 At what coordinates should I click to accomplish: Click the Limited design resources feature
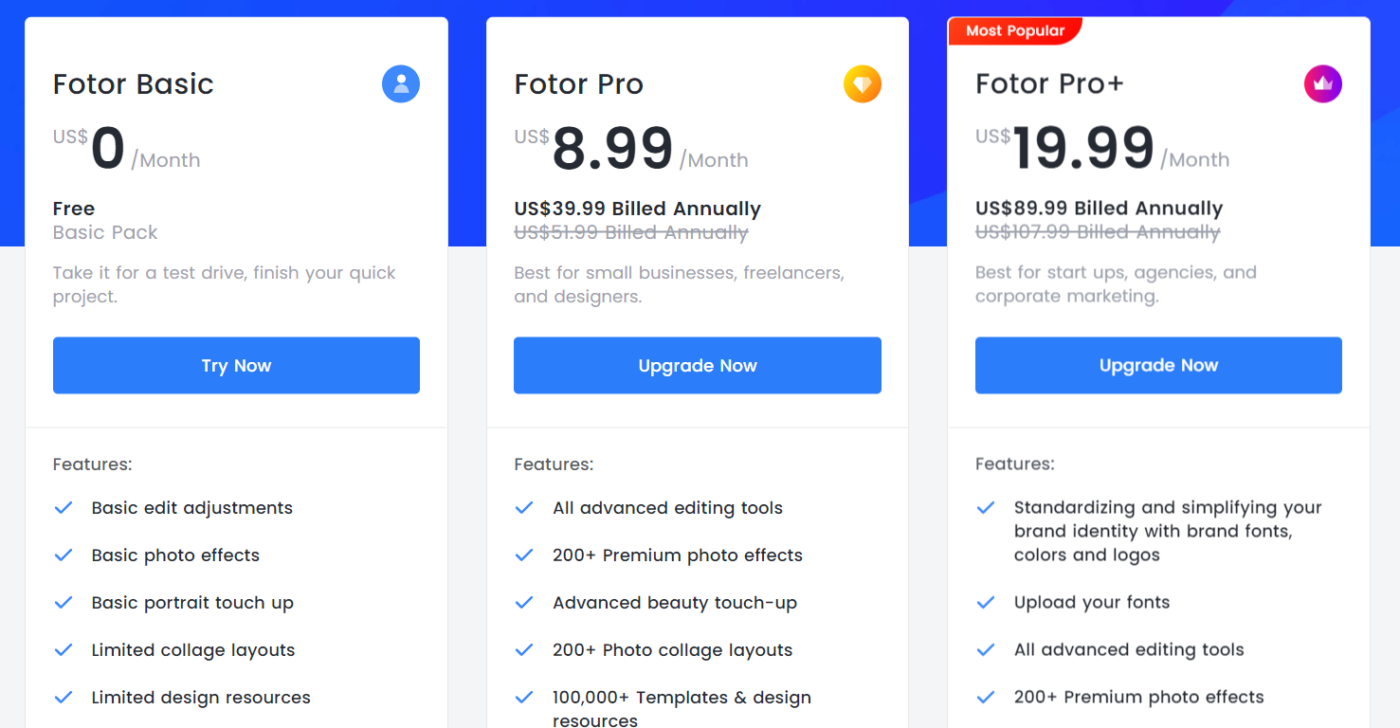(201, 698)
